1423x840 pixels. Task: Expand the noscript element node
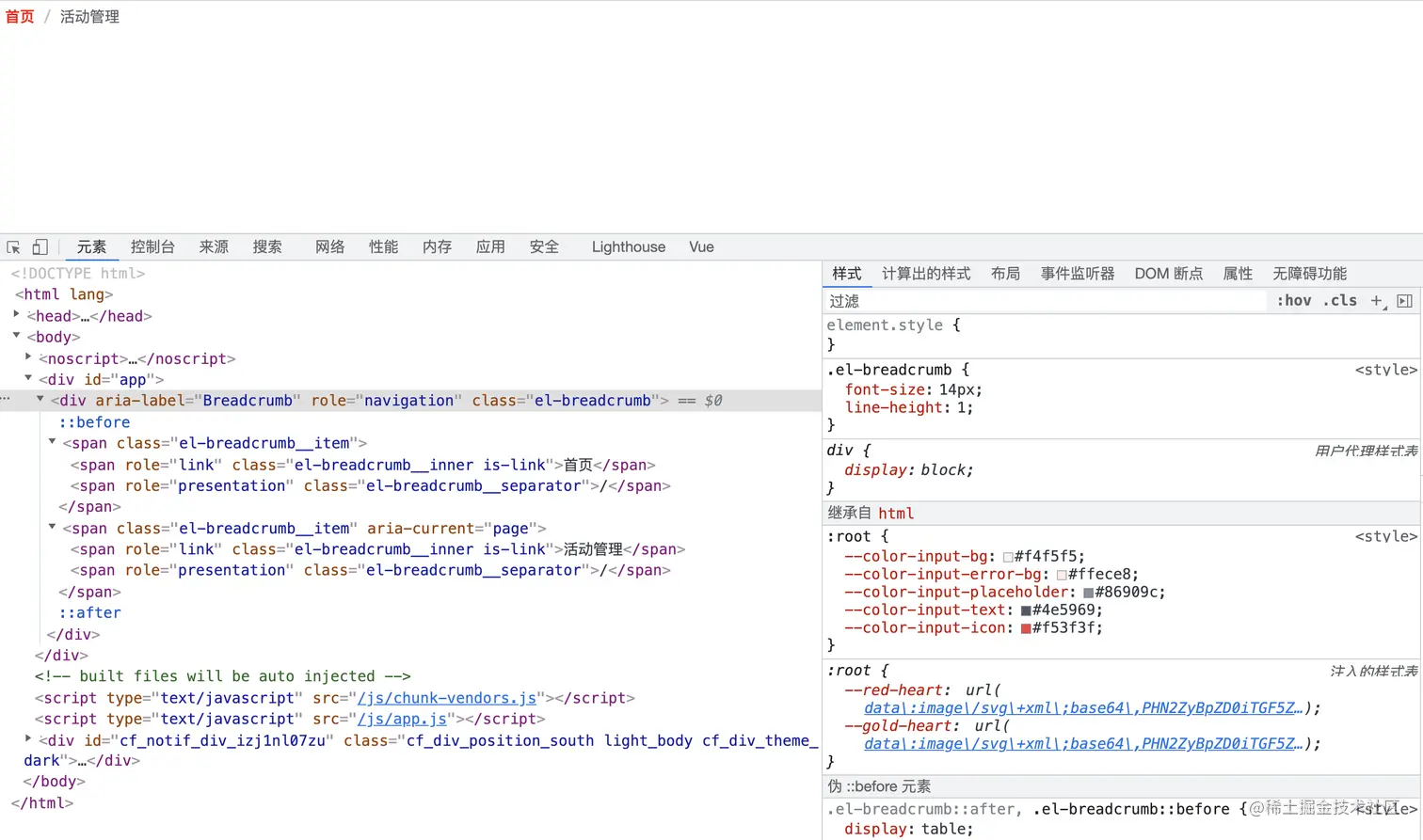point(29,357)
